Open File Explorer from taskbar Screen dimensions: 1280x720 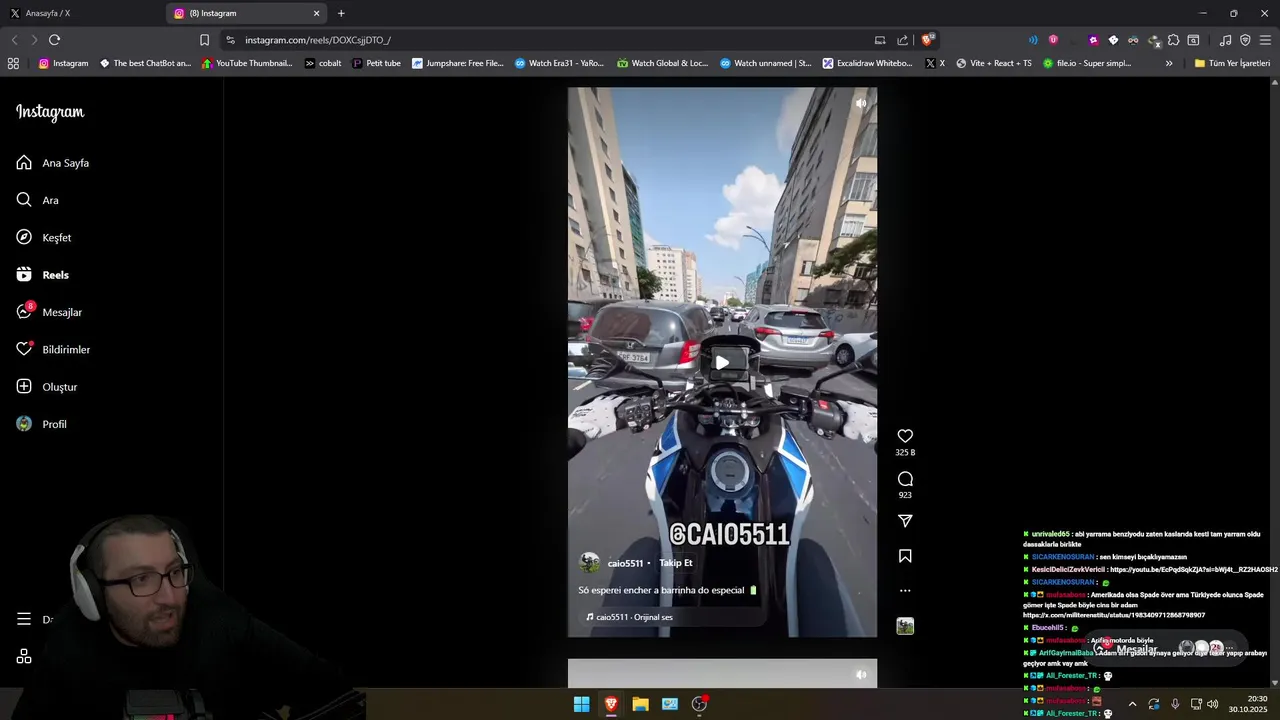pyautogui.click(x=640, y=704)
